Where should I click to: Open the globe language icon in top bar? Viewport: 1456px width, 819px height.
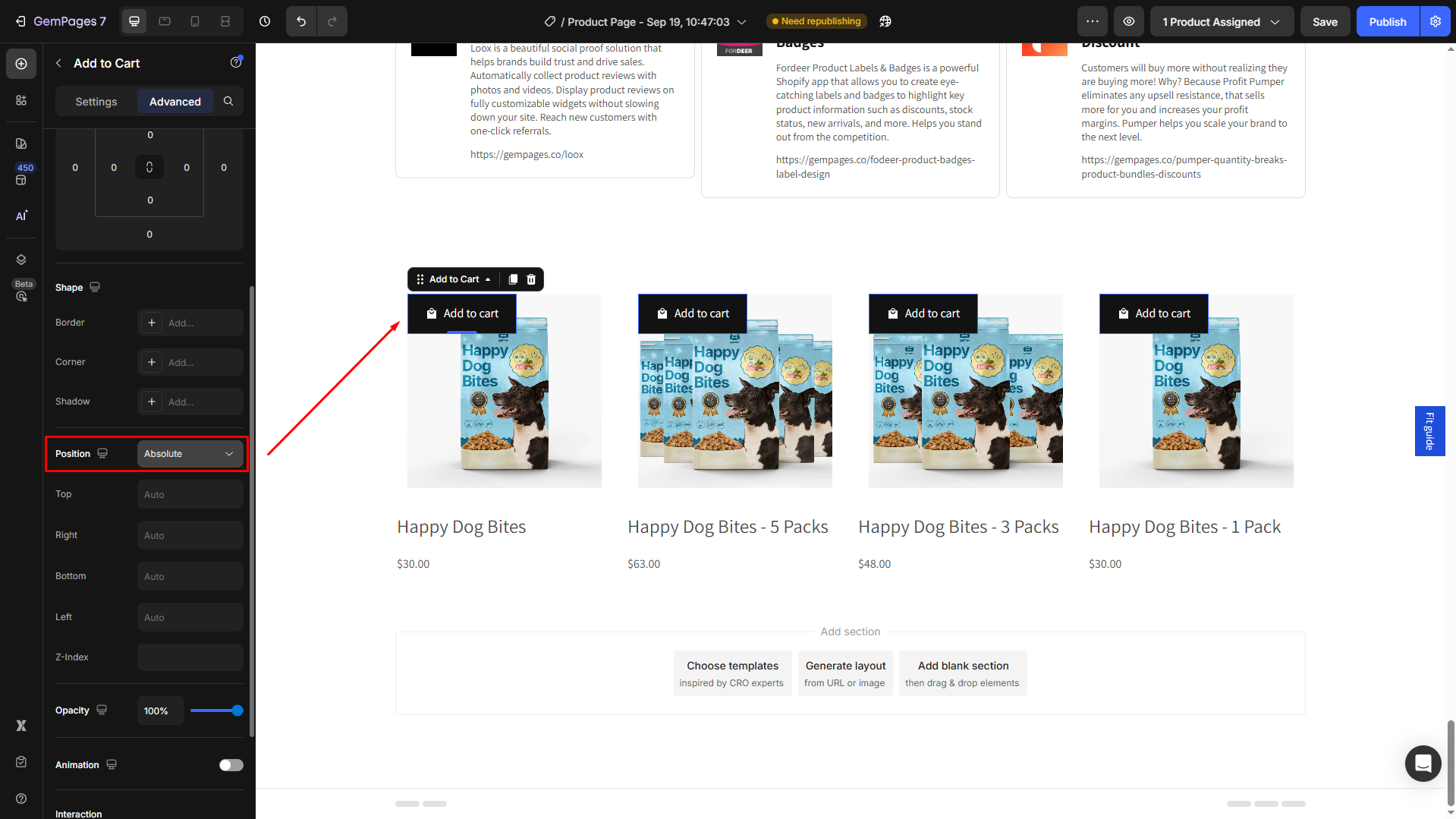tap(885, 21)
